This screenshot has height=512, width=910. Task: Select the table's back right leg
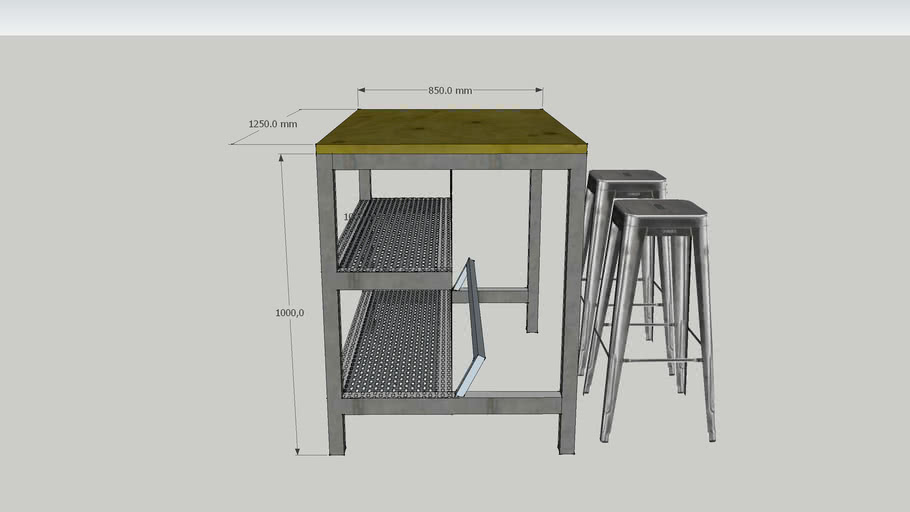pyautogui.click(x=535, y=250)
